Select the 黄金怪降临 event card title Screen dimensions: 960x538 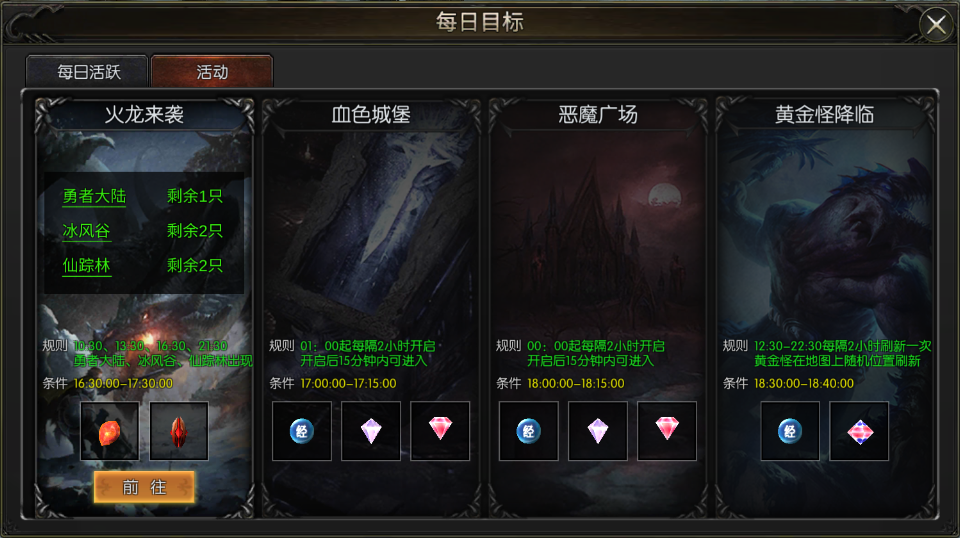coord(825,114)
